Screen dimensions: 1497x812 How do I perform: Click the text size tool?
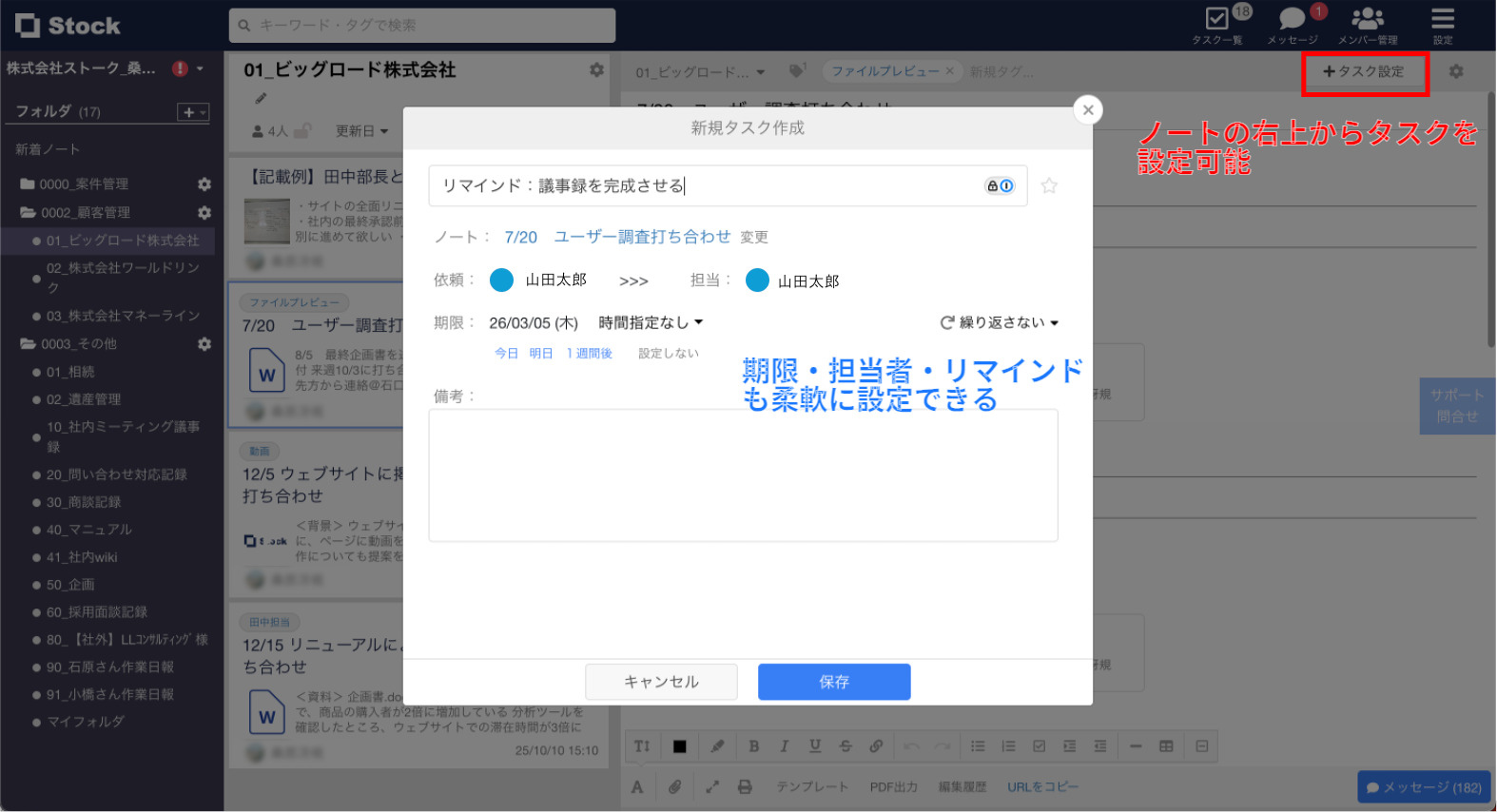(x=642, y=746)
